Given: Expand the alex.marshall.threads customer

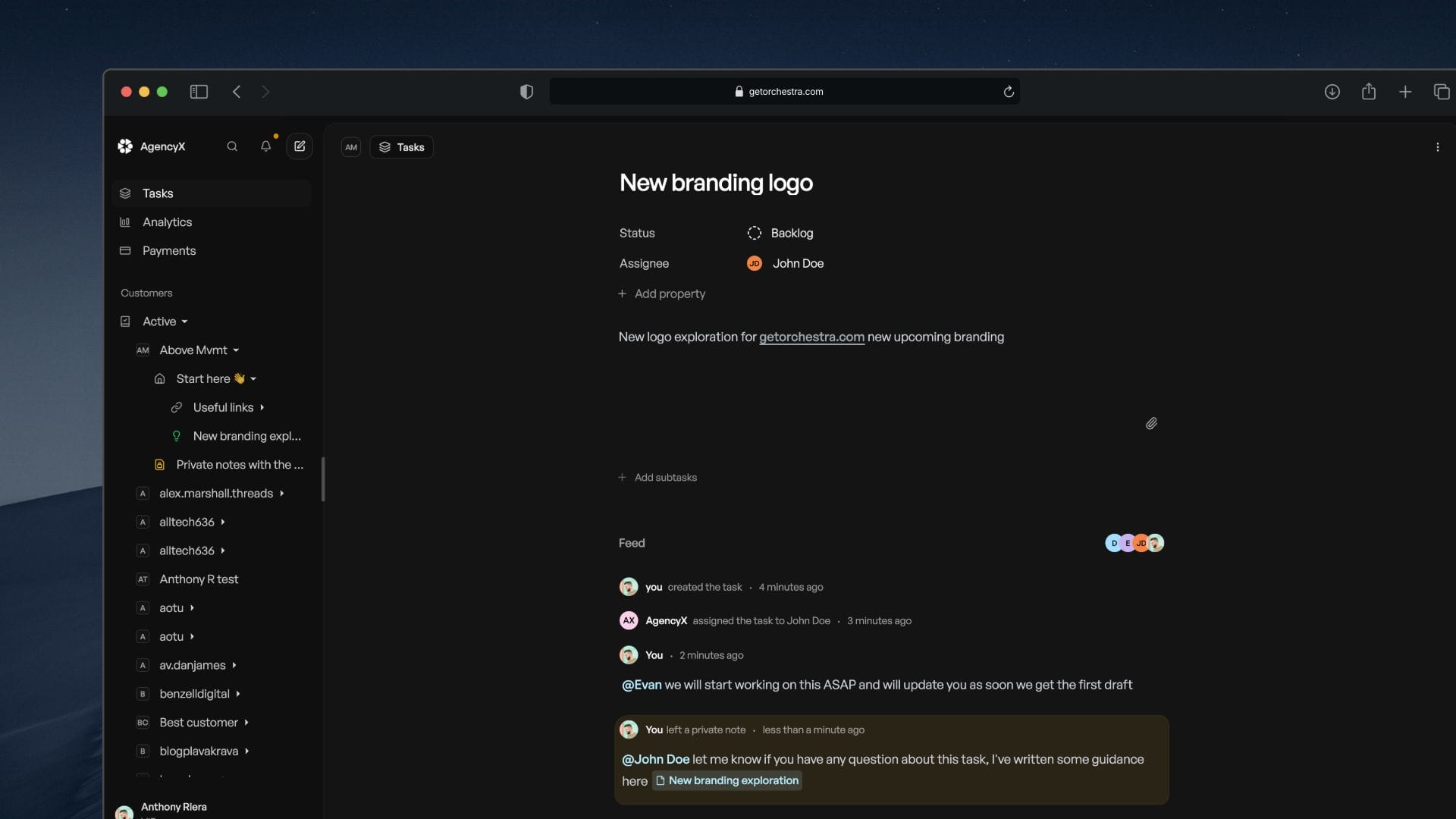Looking at the screenshot, I should 281,494.
